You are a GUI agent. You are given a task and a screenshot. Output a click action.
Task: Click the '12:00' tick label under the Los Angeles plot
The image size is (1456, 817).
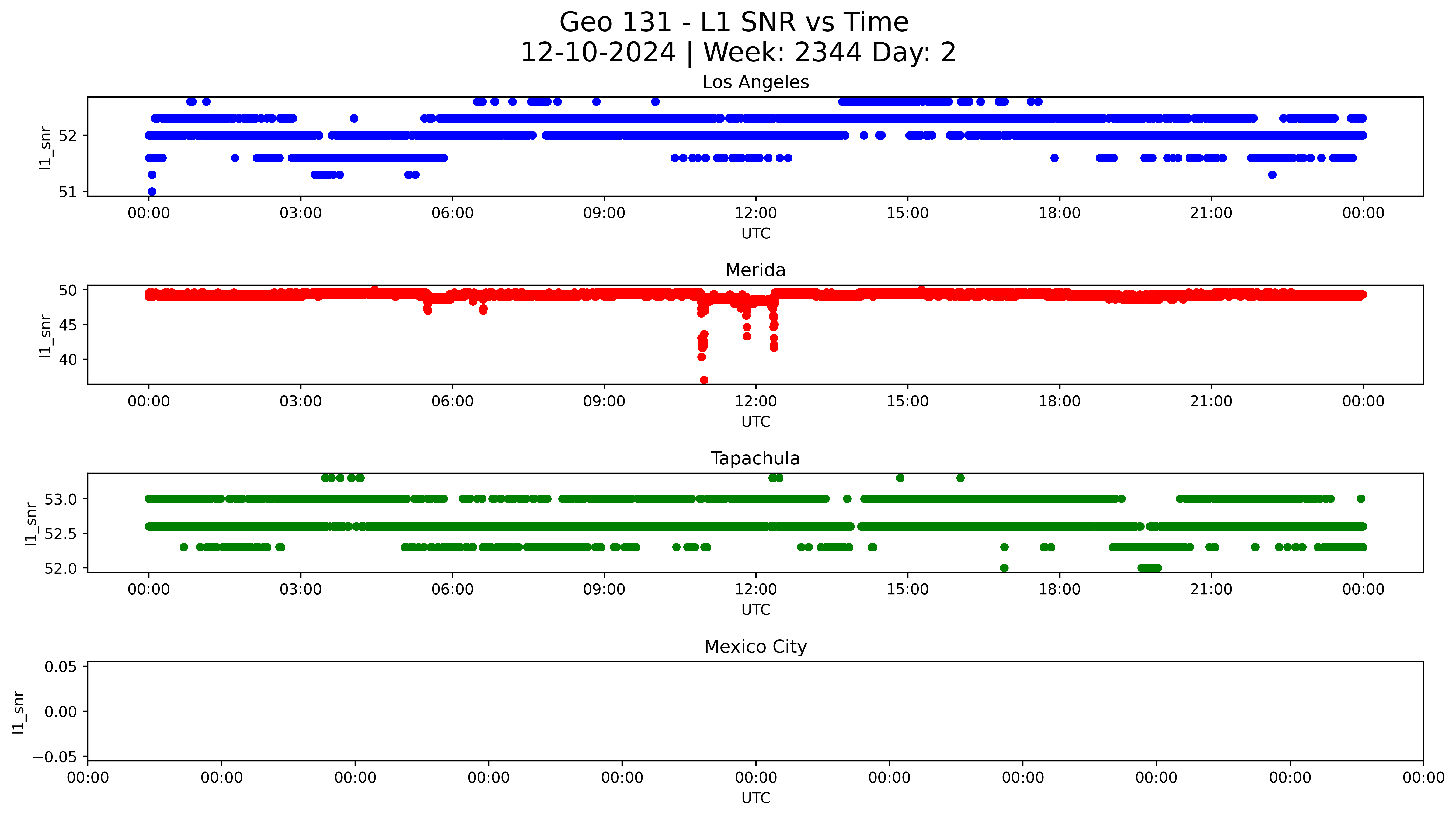756,213
